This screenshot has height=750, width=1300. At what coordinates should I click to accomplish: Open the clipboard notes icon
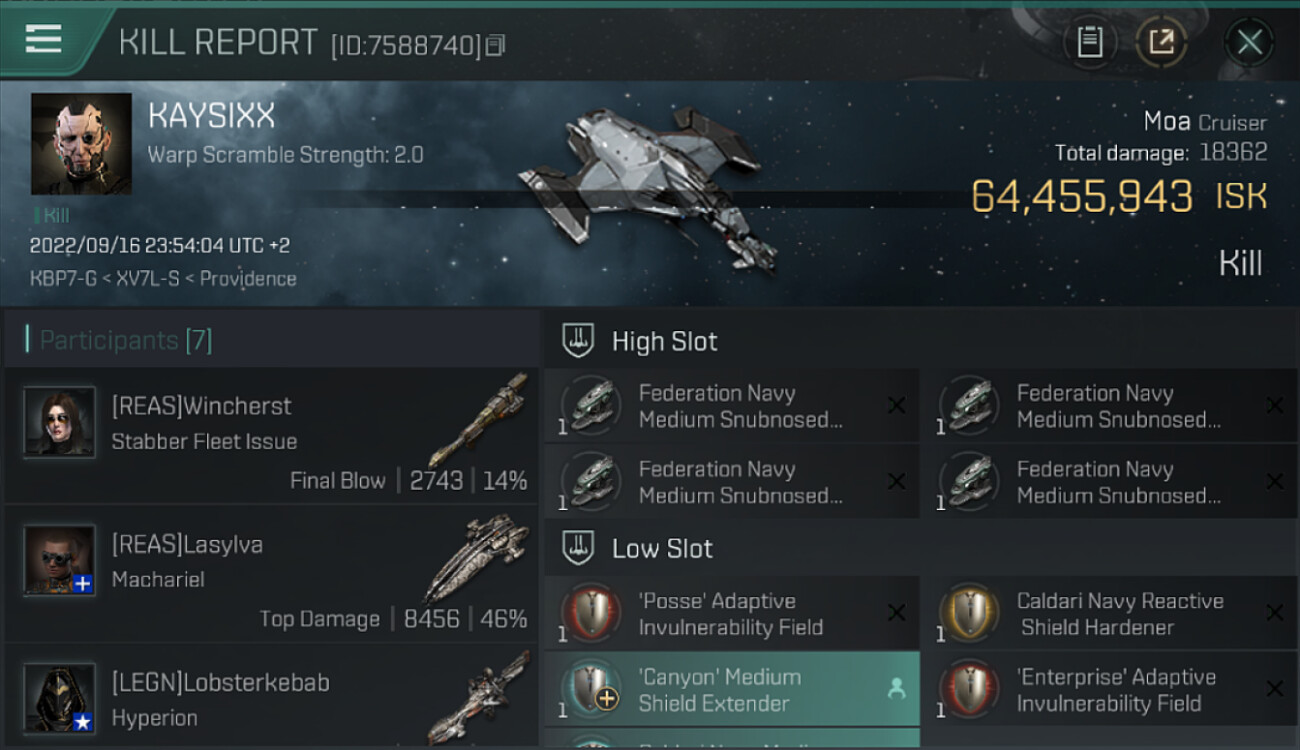[1089, 42]
